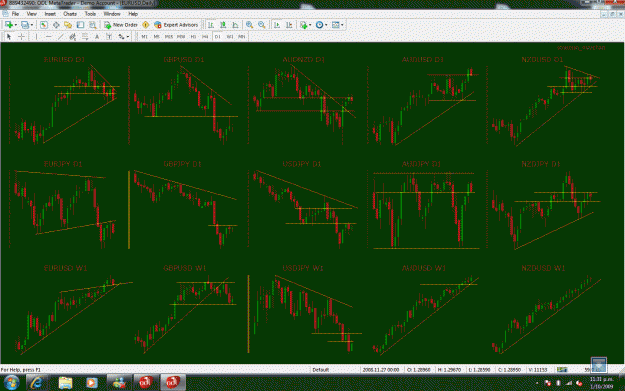Switch to Bar Chart type

point(211,25)
